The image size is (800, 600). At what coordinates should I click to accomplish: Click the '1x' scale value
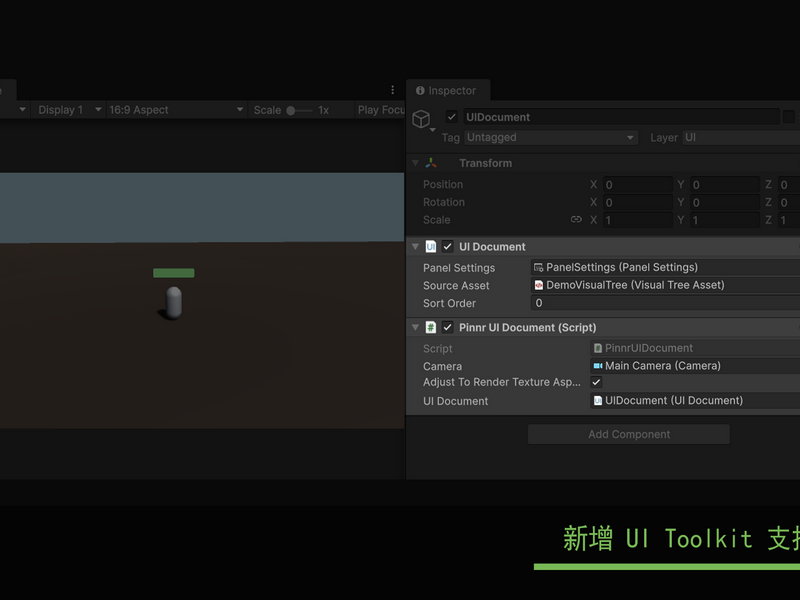323,110
